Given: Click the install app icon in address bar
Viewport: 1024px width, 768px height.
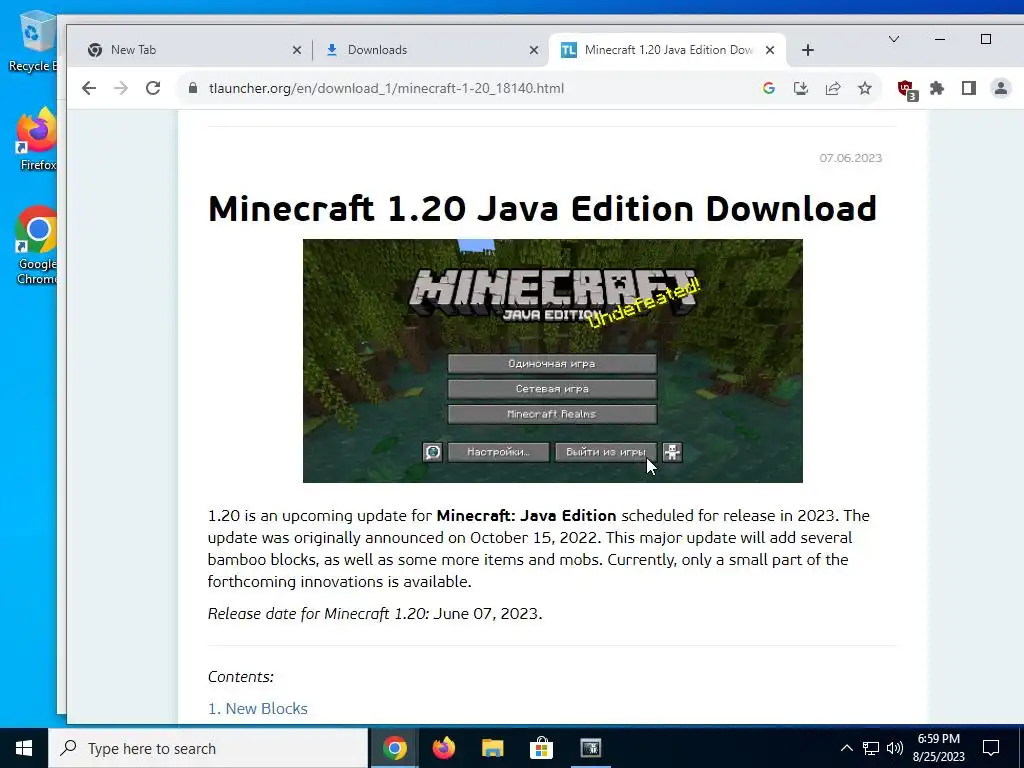Looking at the screenshot, I should pyautogui.click(x=801, y=88).
